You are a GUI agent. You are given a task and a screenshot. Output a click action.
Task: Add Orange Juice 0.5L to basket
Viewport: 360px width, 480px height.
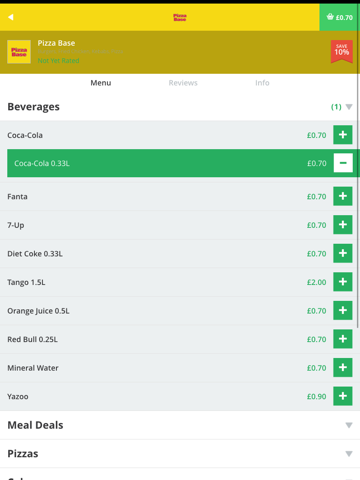[x=343, y=310]
